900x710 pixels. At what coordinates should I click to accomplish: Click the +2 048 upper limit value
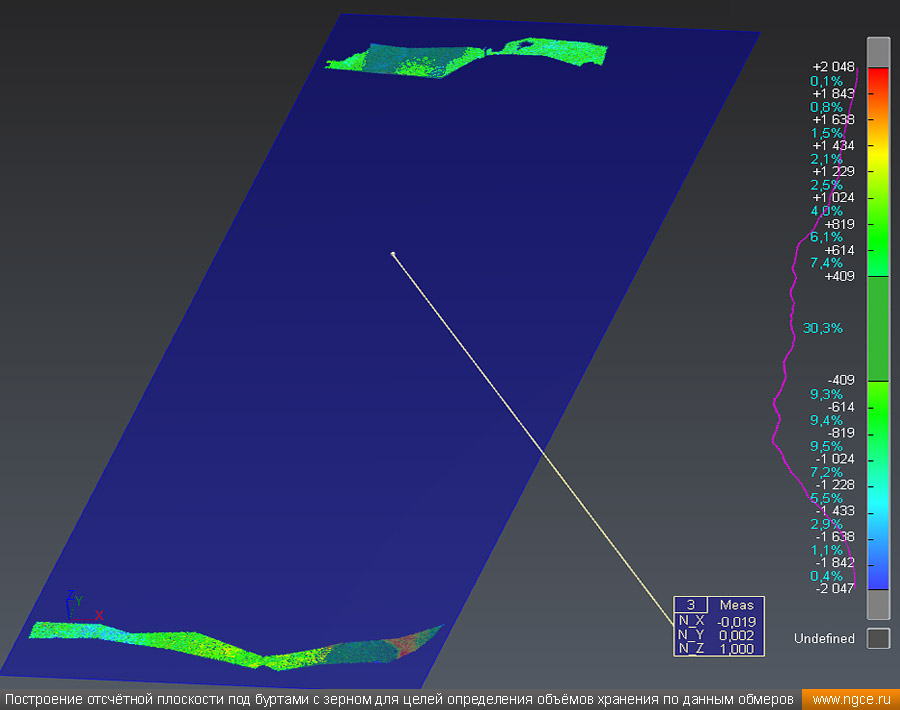click(833, 67)
